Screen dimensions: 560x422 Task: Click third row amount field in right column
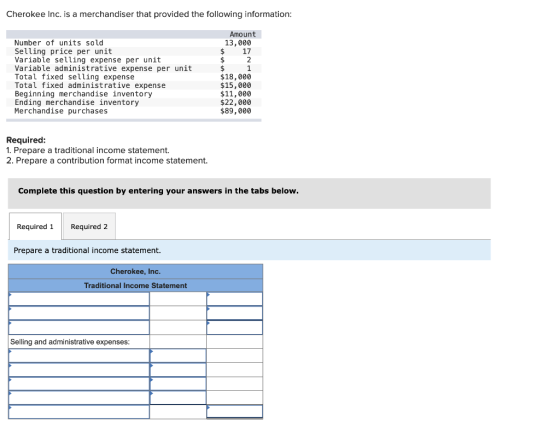(x=235, y=327)
